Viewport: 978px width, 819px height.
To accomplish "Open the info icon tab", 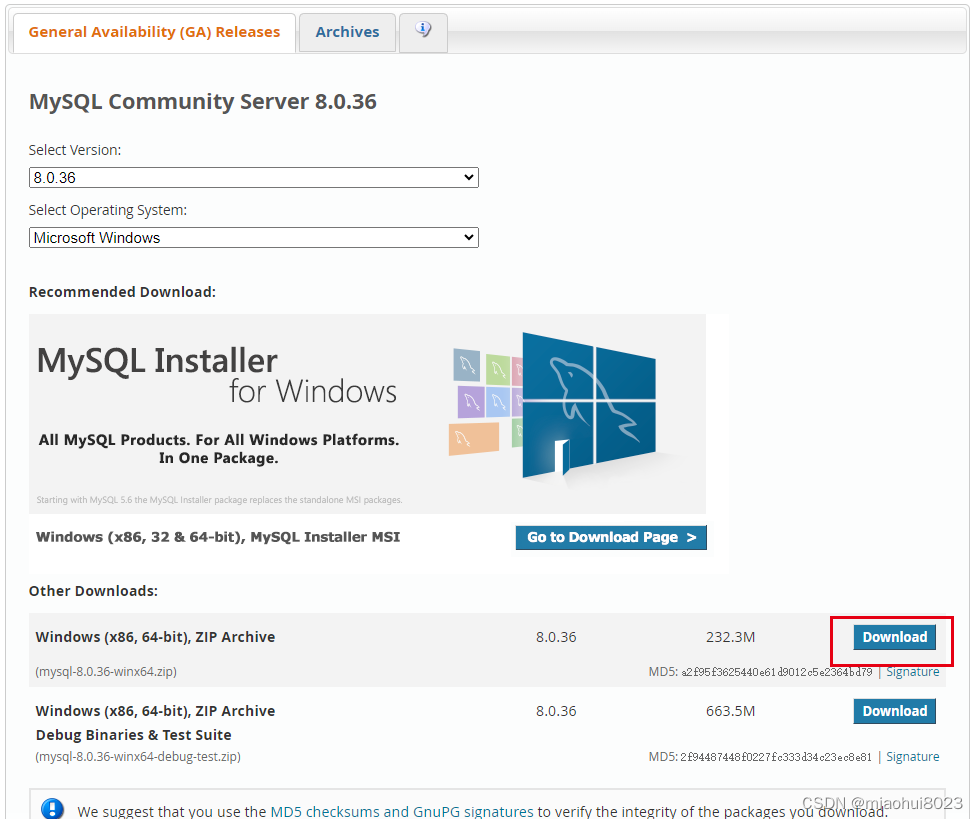I will click(423, 32).
